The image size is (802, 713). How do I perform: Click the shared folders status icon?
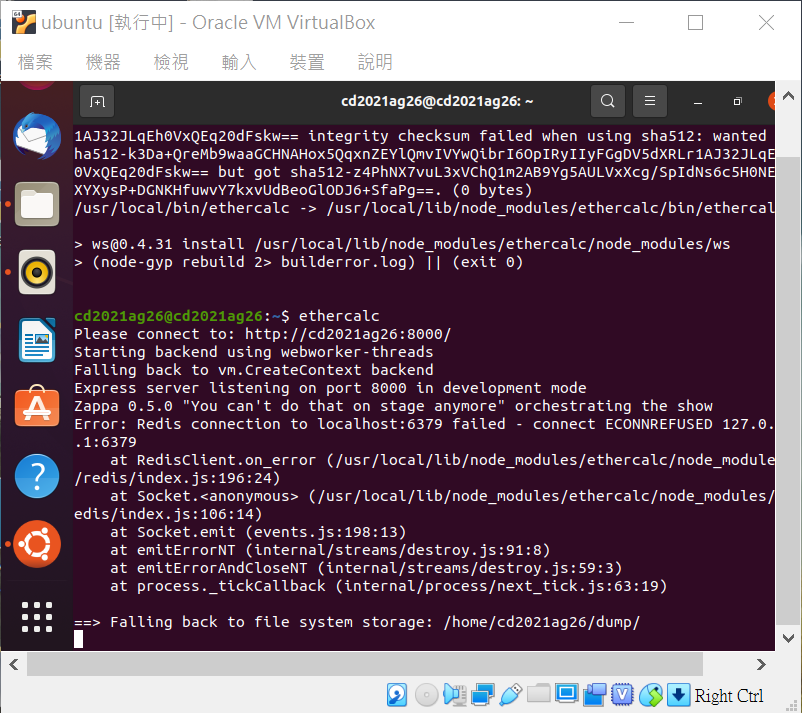(x=539, y=694)
